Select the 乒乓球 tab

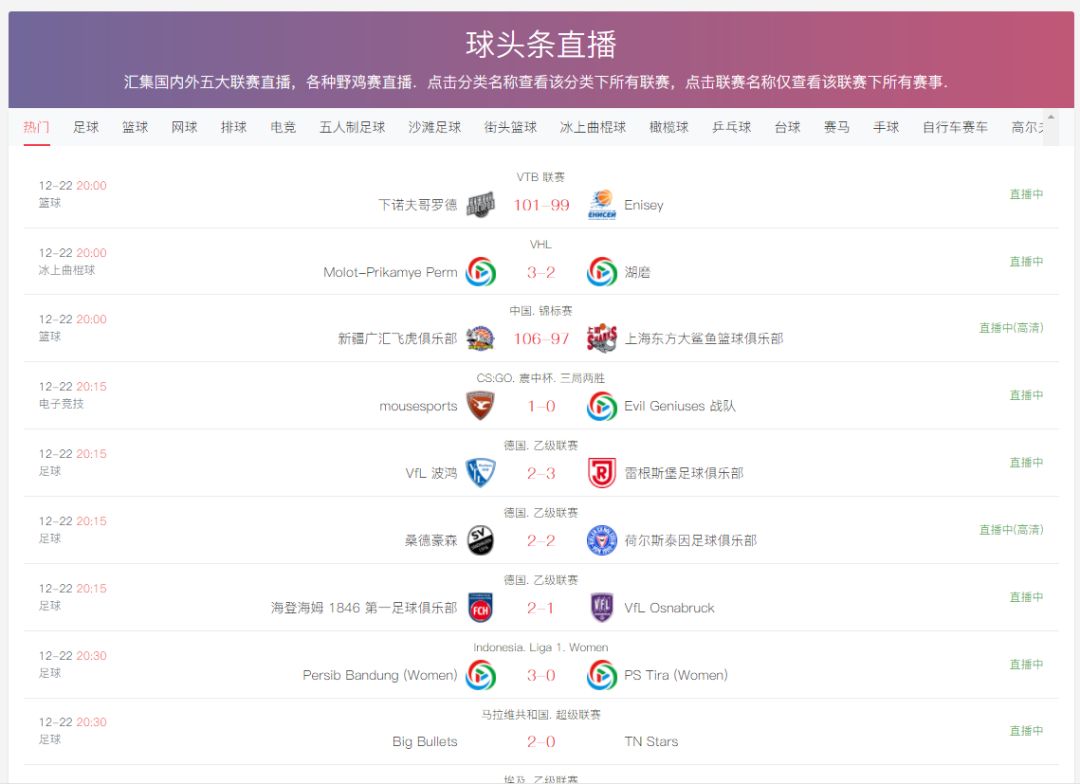(731, 127)
